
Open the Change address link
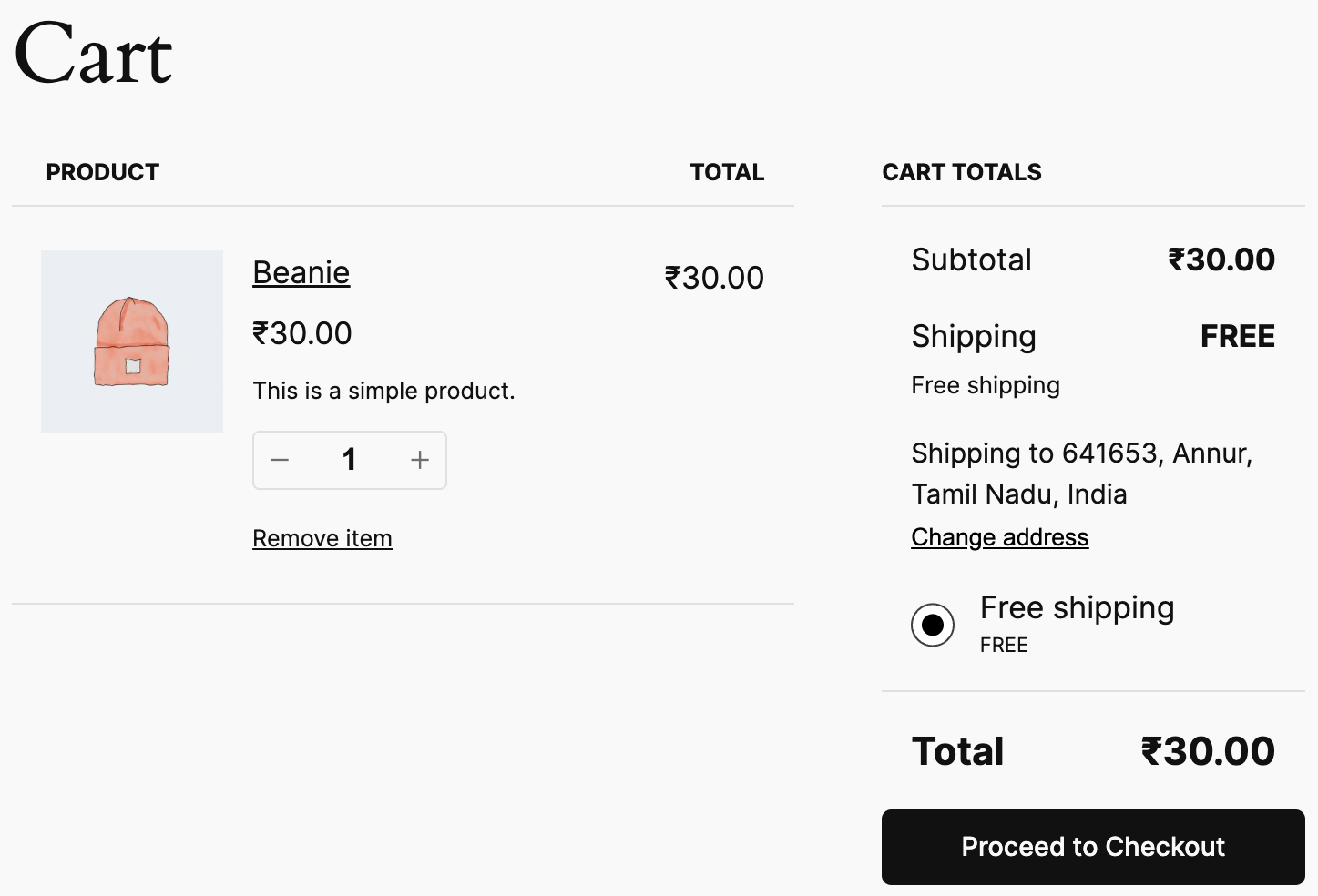(x=999, y=537)
